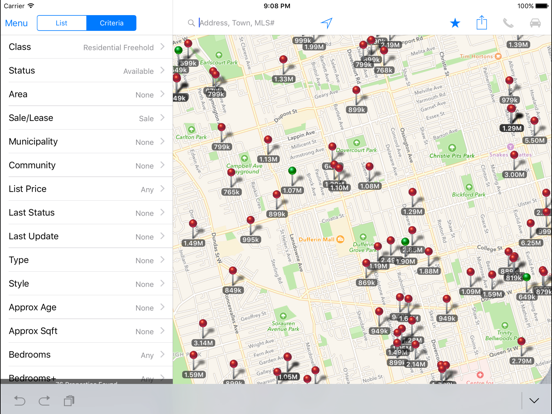Viewport: 552px width, 414px height.
Task: Tap the Tim Hortons map marker
Action: (498, 56)
